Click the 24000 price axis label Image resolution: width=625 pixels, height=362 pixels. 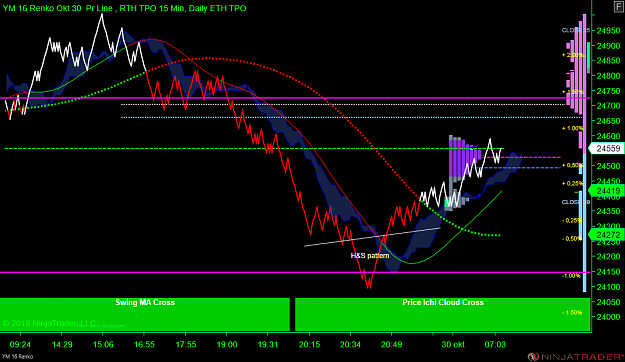[608, 317]
